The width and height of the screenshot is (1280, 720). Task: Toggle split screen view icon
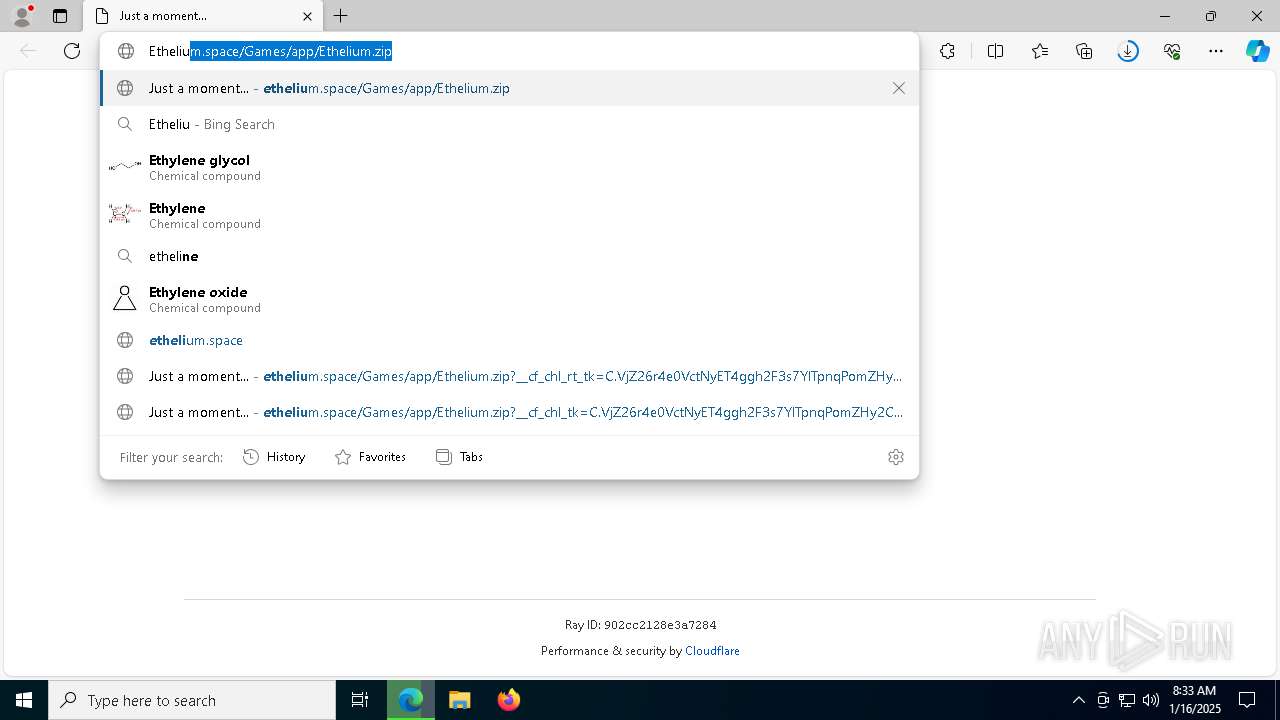[995, 51]
